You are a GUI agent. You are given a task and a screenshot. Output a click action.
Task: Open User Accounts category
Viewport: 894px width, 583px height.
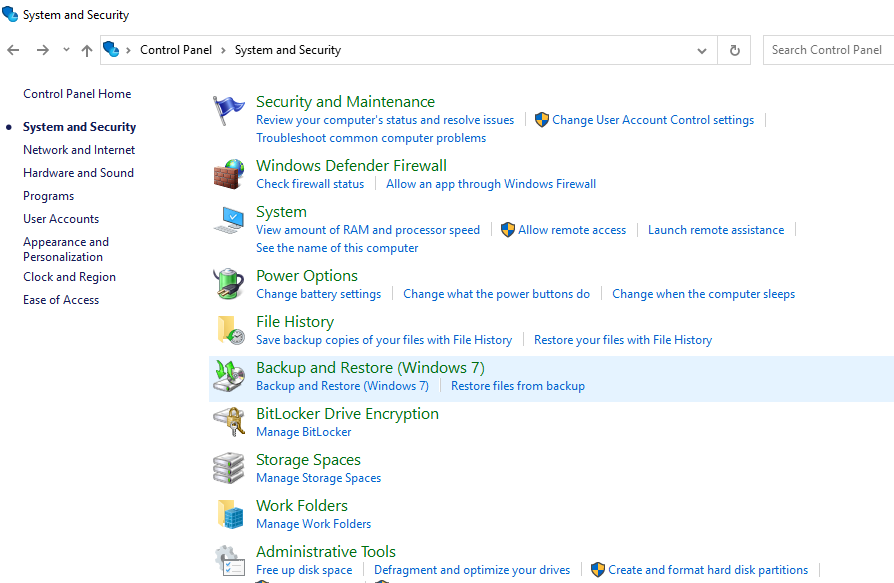click(x=61, y=219)
